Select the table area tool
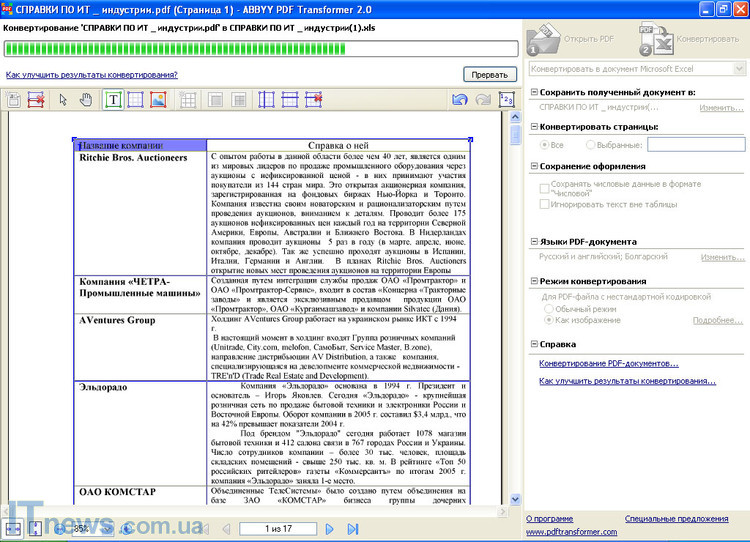This screenshot has height=542, width=750. coord(136,100)
